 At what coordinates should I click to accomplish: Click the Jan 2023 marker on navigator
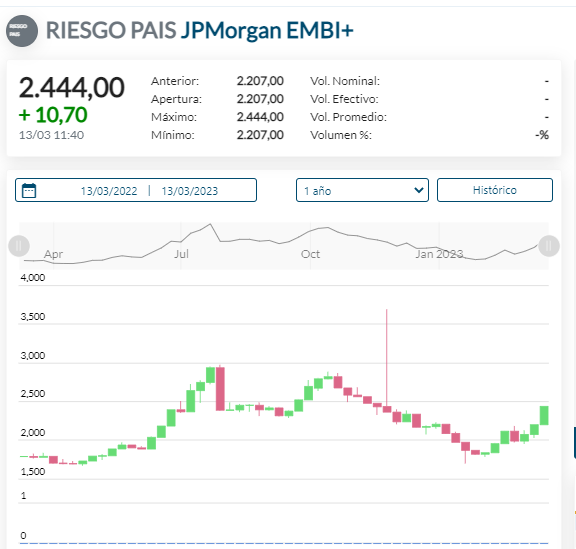coord(439,254)
